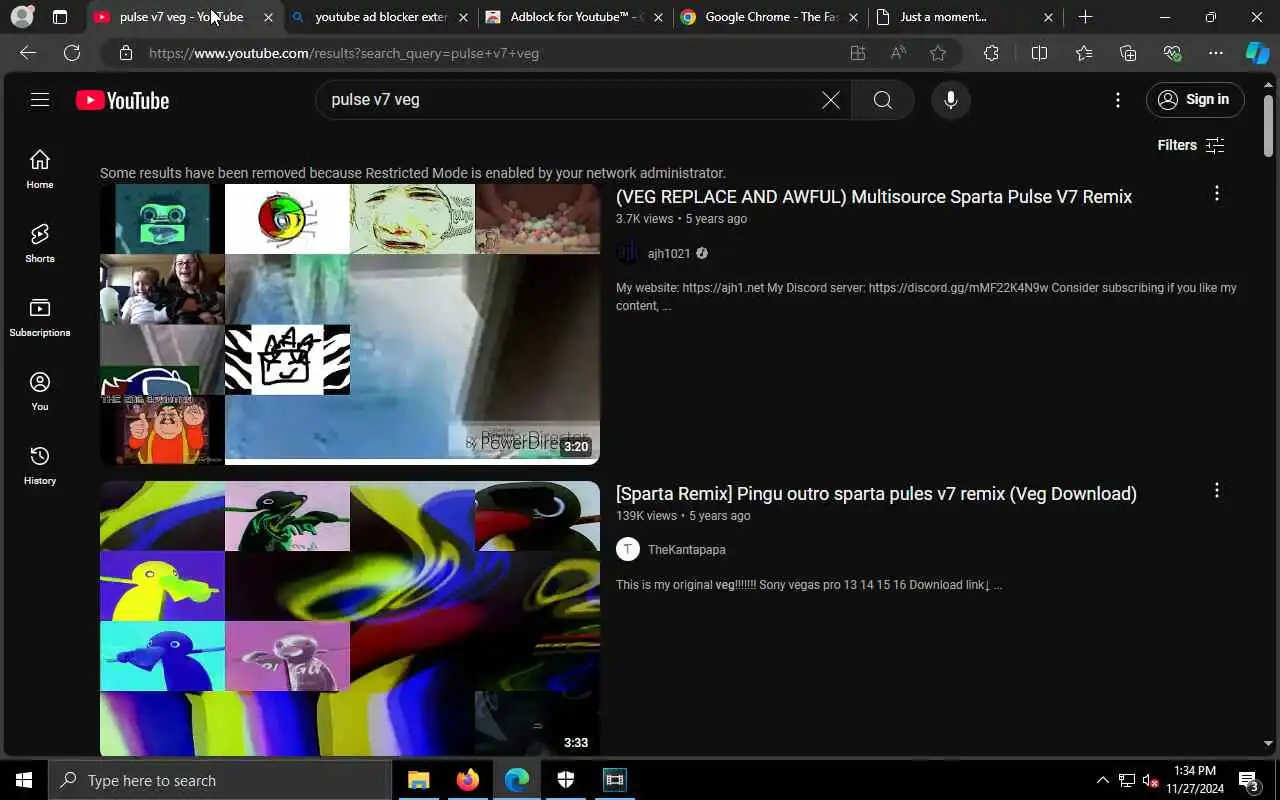Screen dimensions: 1280x800
Task: Click the app available icon in address bar
Action: tap(858, 53)
